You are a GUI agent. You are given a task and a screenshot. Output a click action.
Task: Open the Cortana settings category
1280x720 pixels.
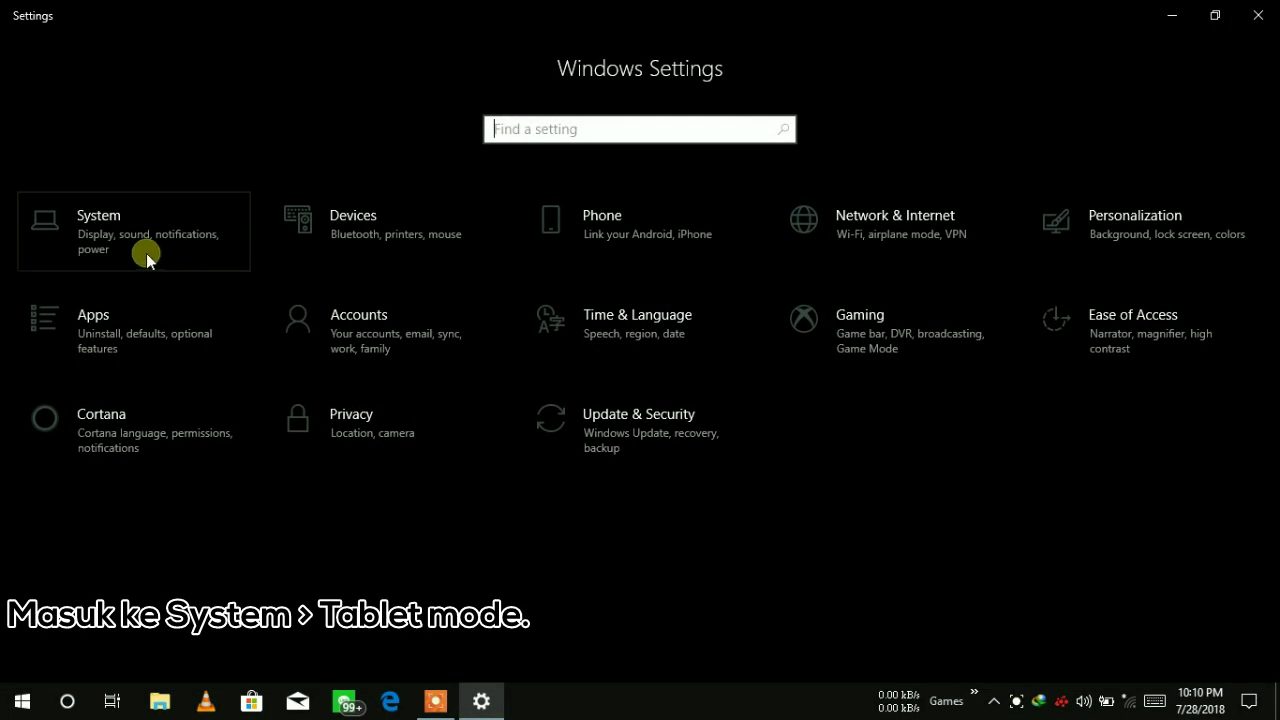tap(134, 430)
